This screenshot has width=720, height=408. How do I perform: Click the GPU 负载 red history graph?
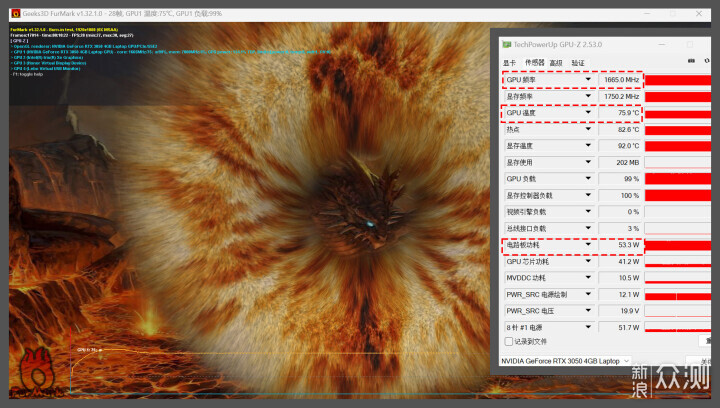tap(678, 179)
